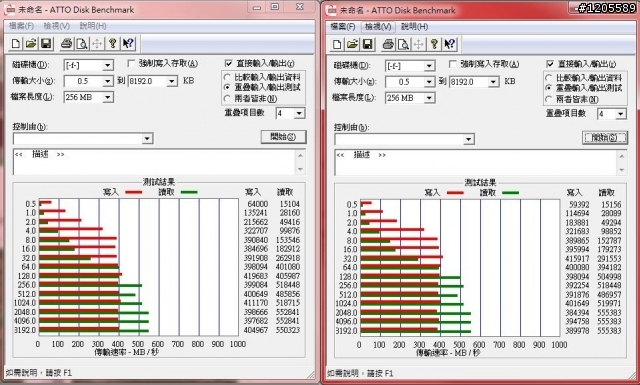
Task: Select 比較輸入/輸出資料 radio in left window
Action: click(228, 77)
